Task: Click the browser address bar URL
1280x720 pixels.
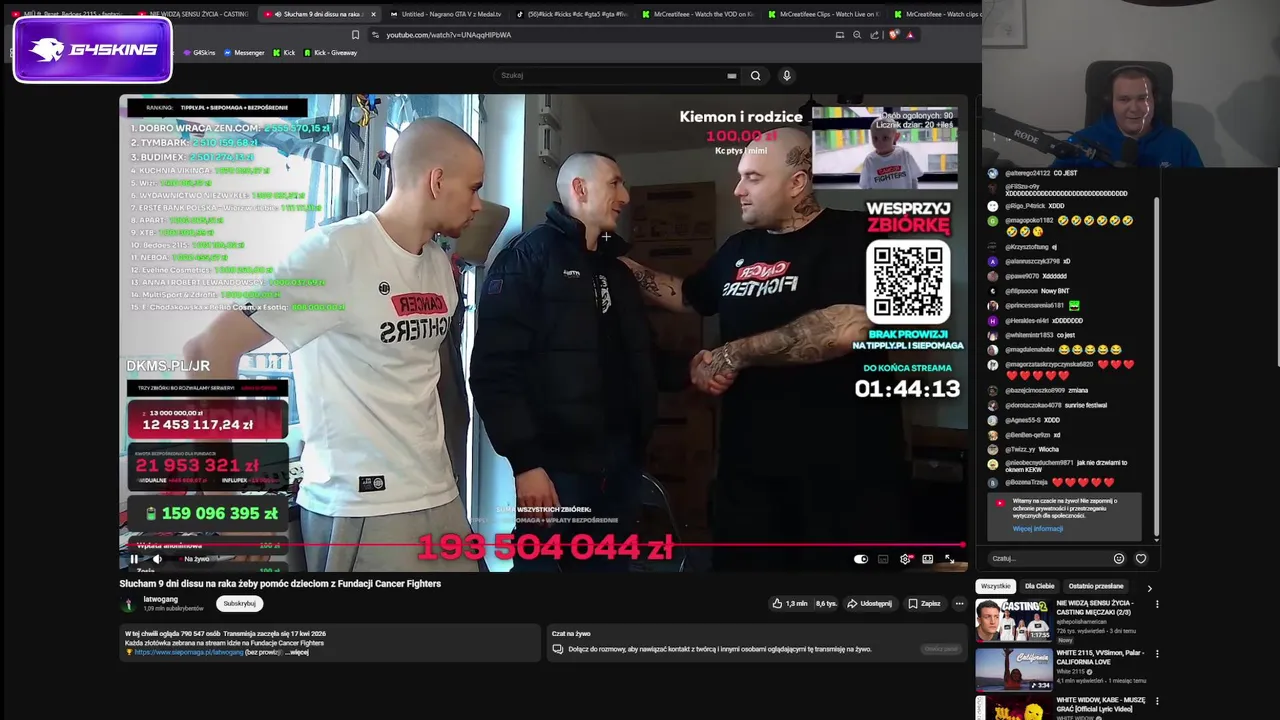Action: point(448,35)
